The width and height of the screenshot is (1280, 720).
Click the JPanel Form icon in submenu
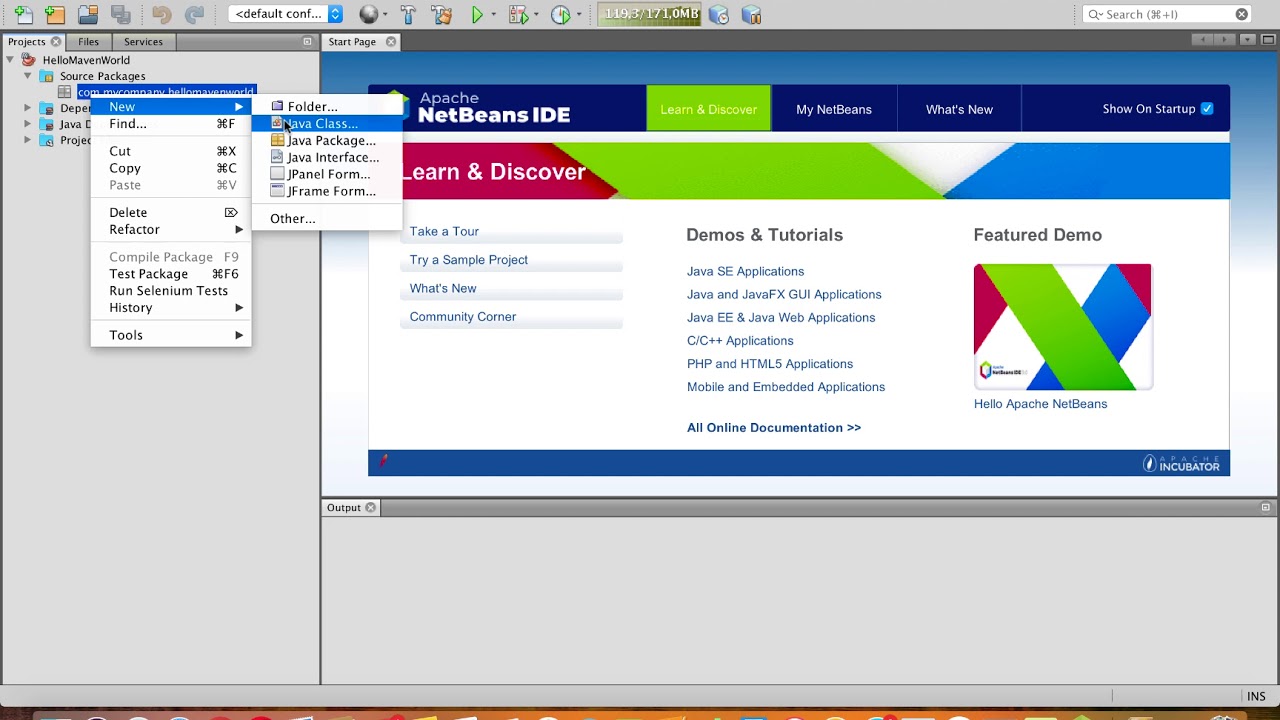(x=277, y=174)
